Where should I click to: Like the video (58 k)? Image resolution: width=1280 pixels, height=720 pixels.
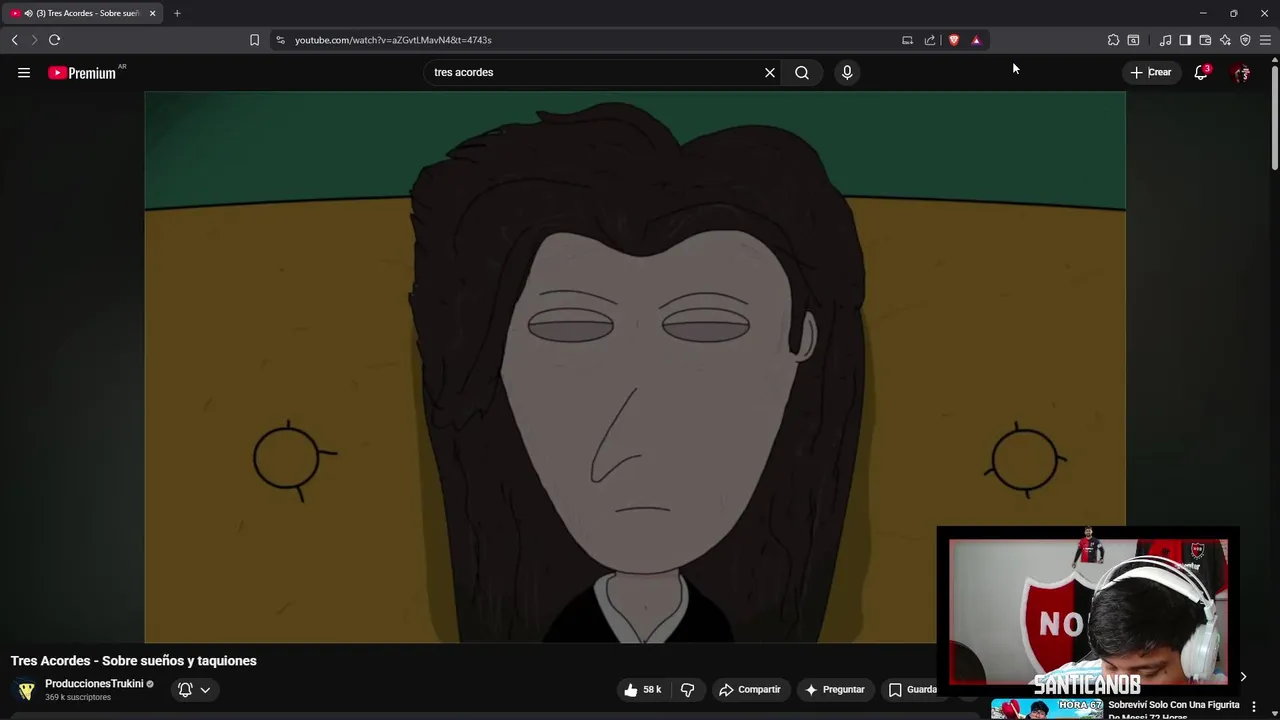tap(643, 689)
